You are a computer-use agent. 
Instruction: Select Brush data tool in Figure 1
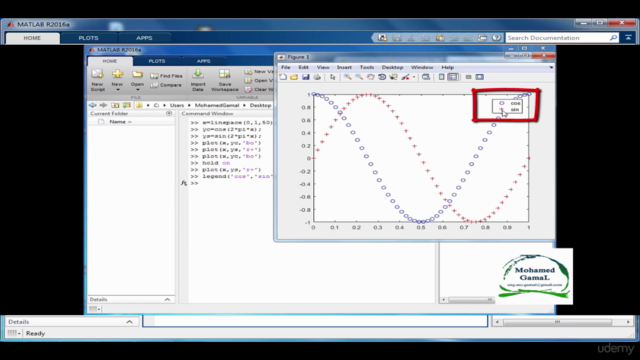pos(405,77)
